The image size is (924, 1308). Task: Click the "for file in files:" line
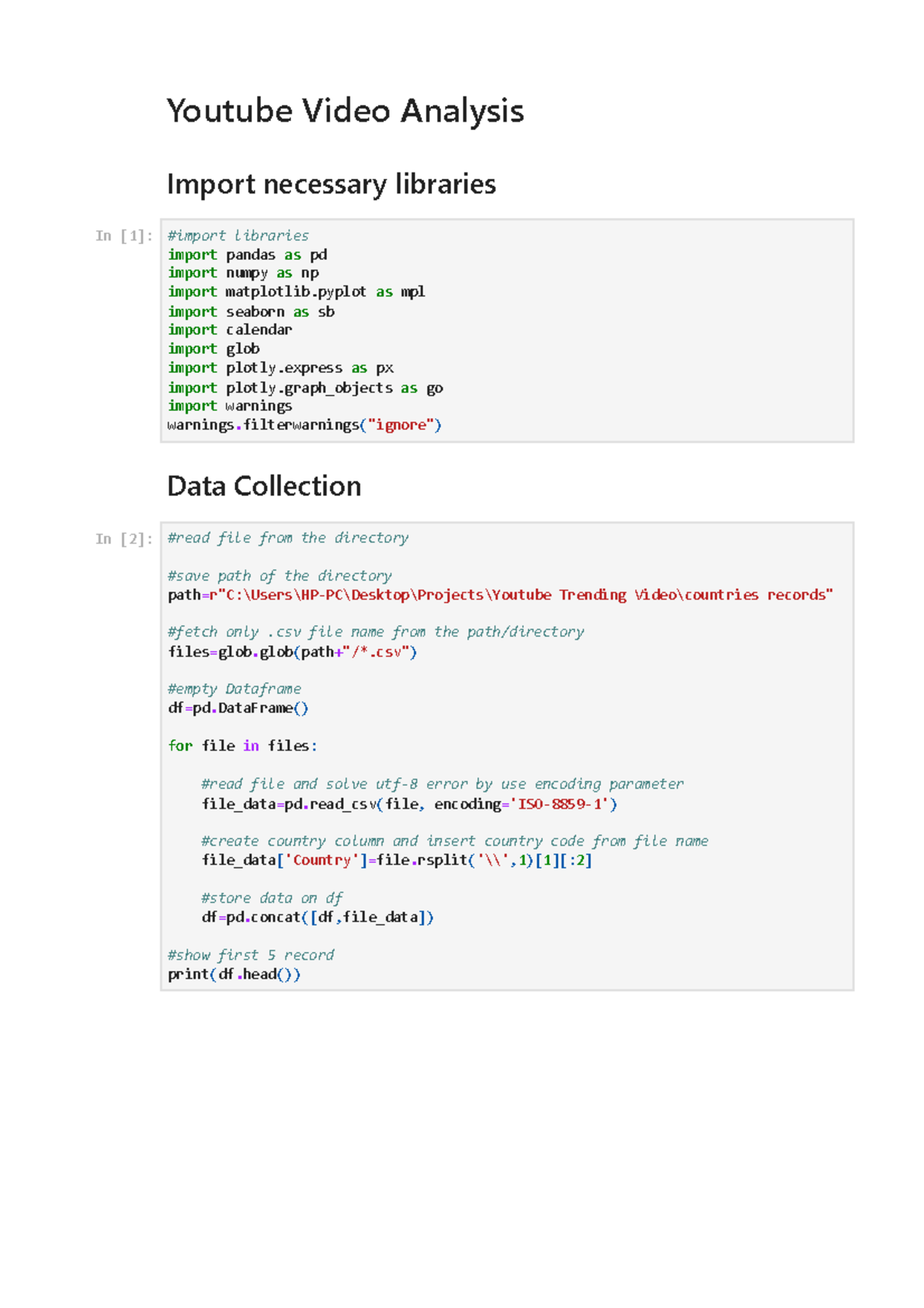pyautogui.click(x=243, y=746)
